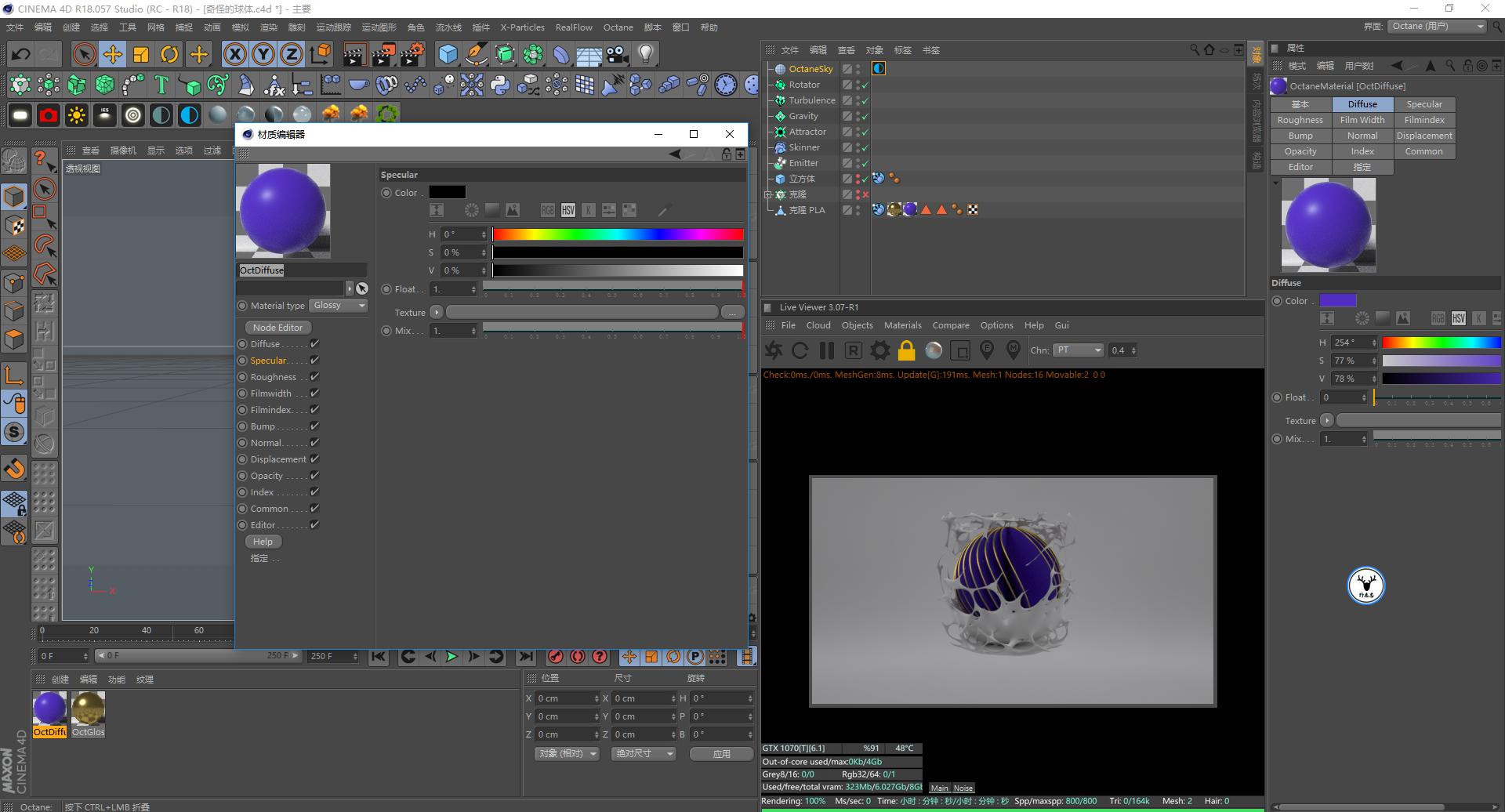Open the Node Editor
The height and width of the screenshot is (812, 1505).
[277, 327]
